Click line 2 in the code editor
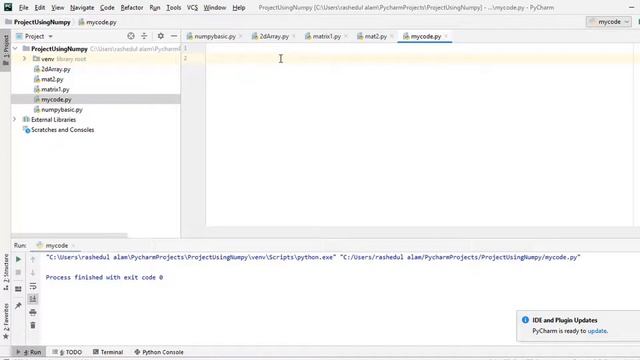Screen dimensions: 640x360 (x=420, y=58)
